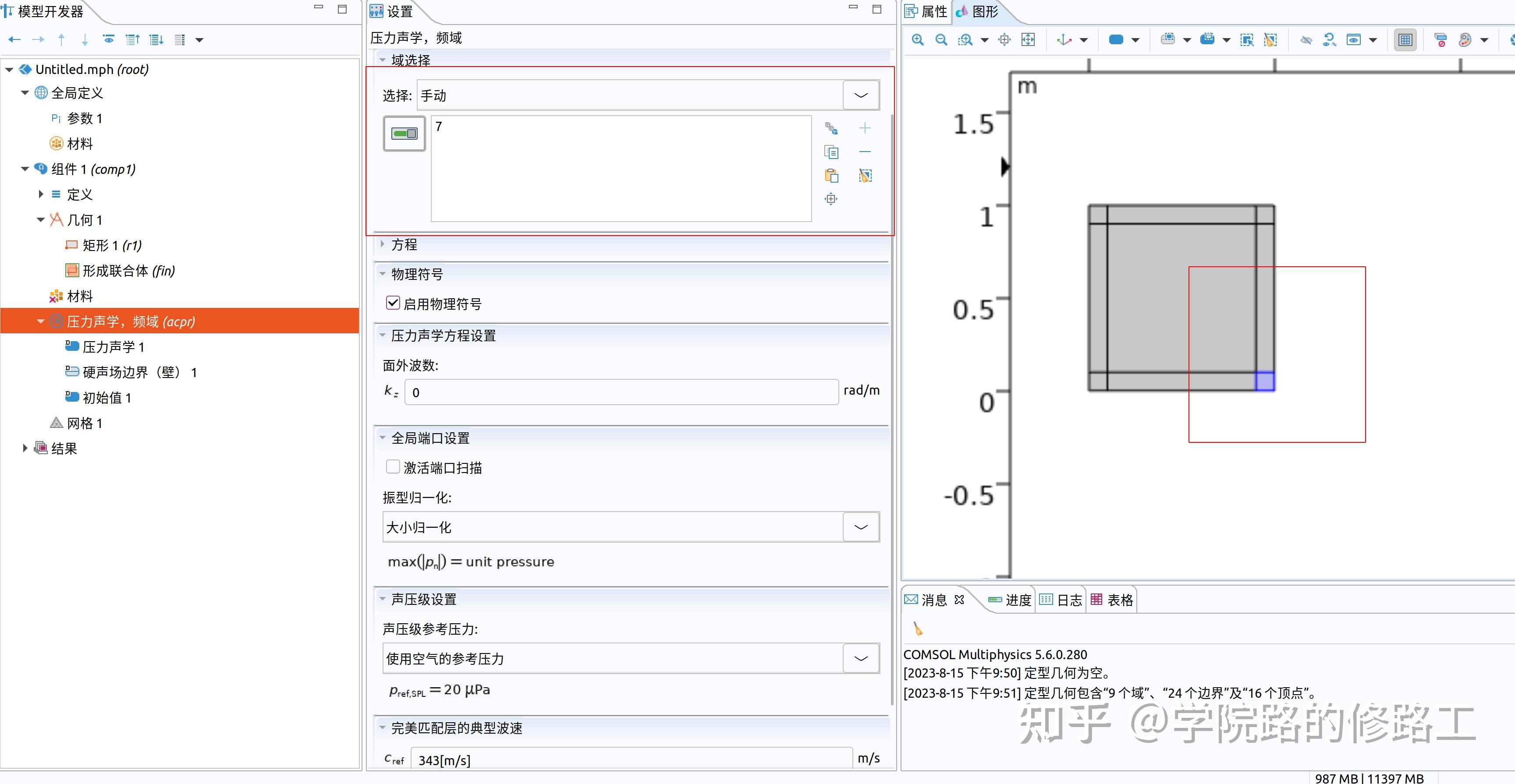This screenshot has height=784, width=1515.
Task: Click the cref 343[m/s] input field
Action: click(x=632, y=759)
